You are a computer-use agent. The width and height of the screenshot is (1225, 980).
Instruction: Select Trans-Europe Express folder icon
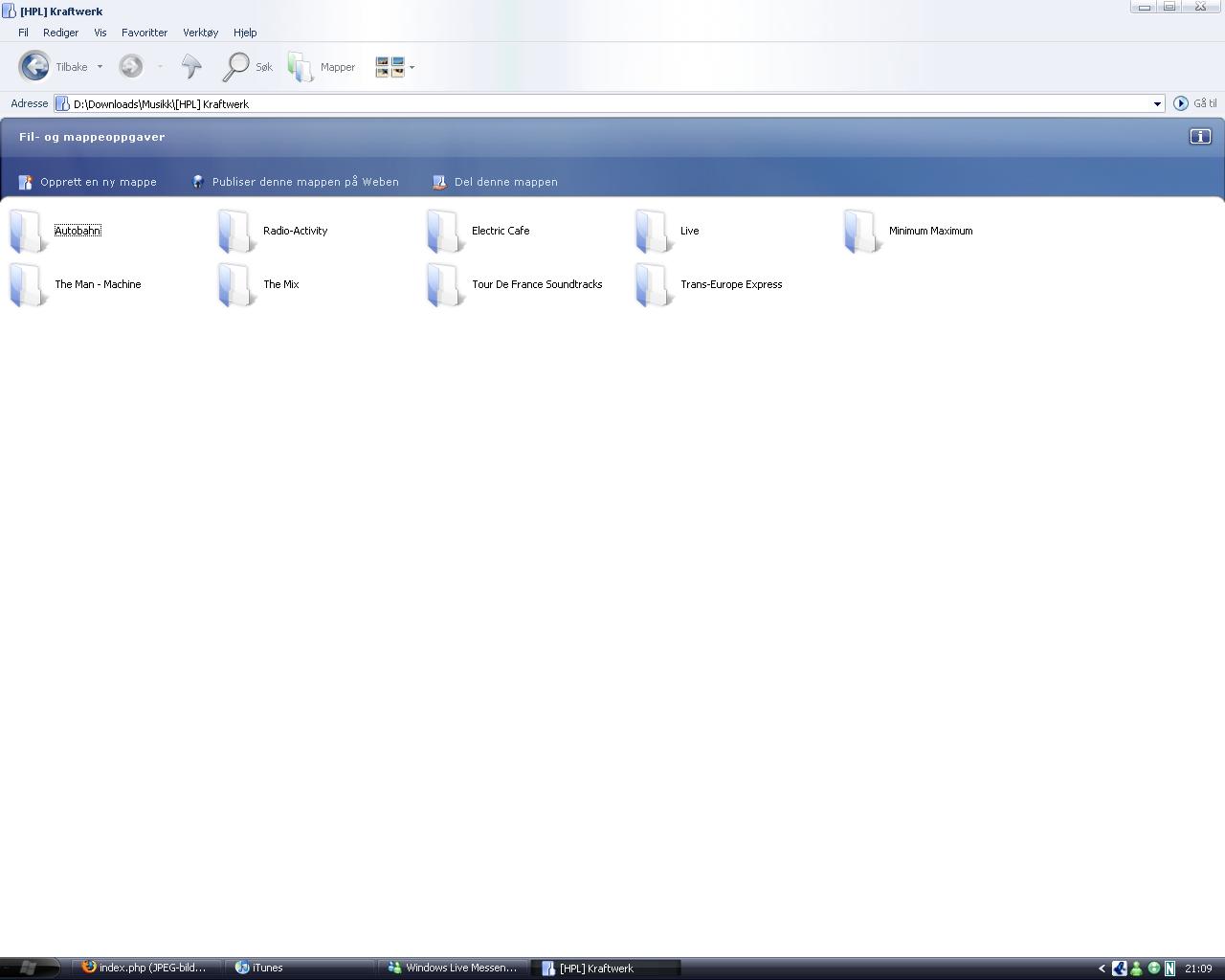pyautogui.click(x=653, y=285)
